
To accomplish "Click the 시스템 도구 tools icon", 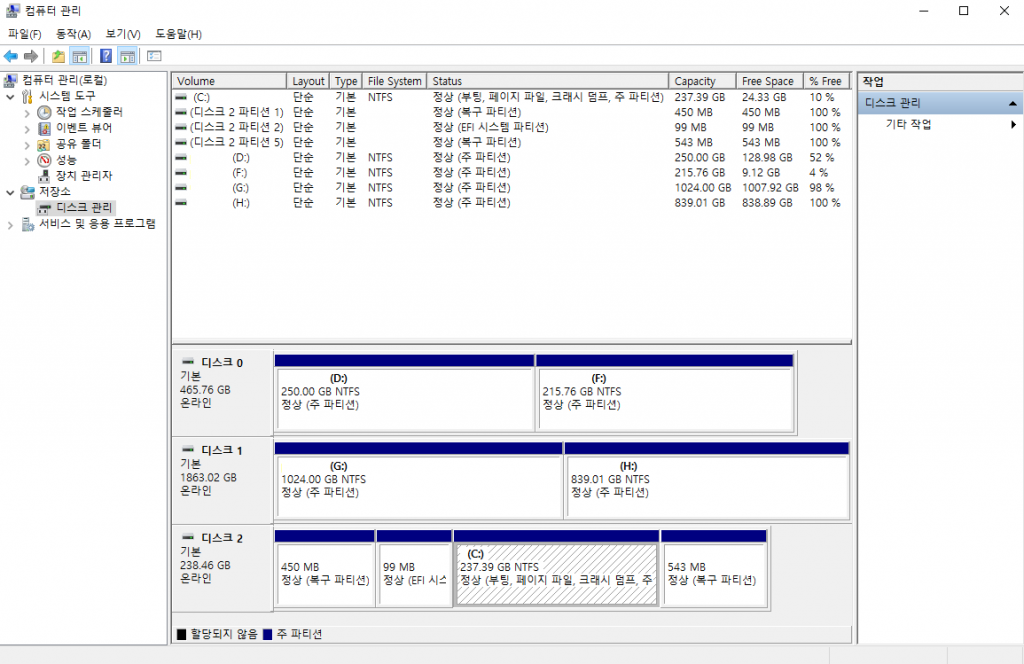I will pos(27,97).
